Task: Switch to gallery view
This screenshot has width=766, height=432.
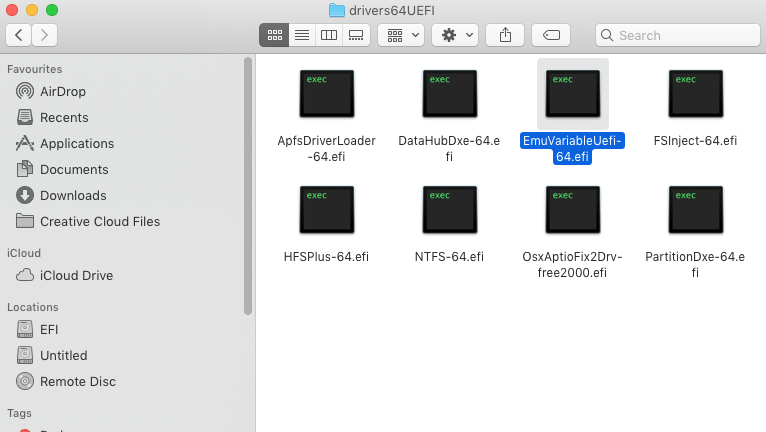Action: click(356, 35)
